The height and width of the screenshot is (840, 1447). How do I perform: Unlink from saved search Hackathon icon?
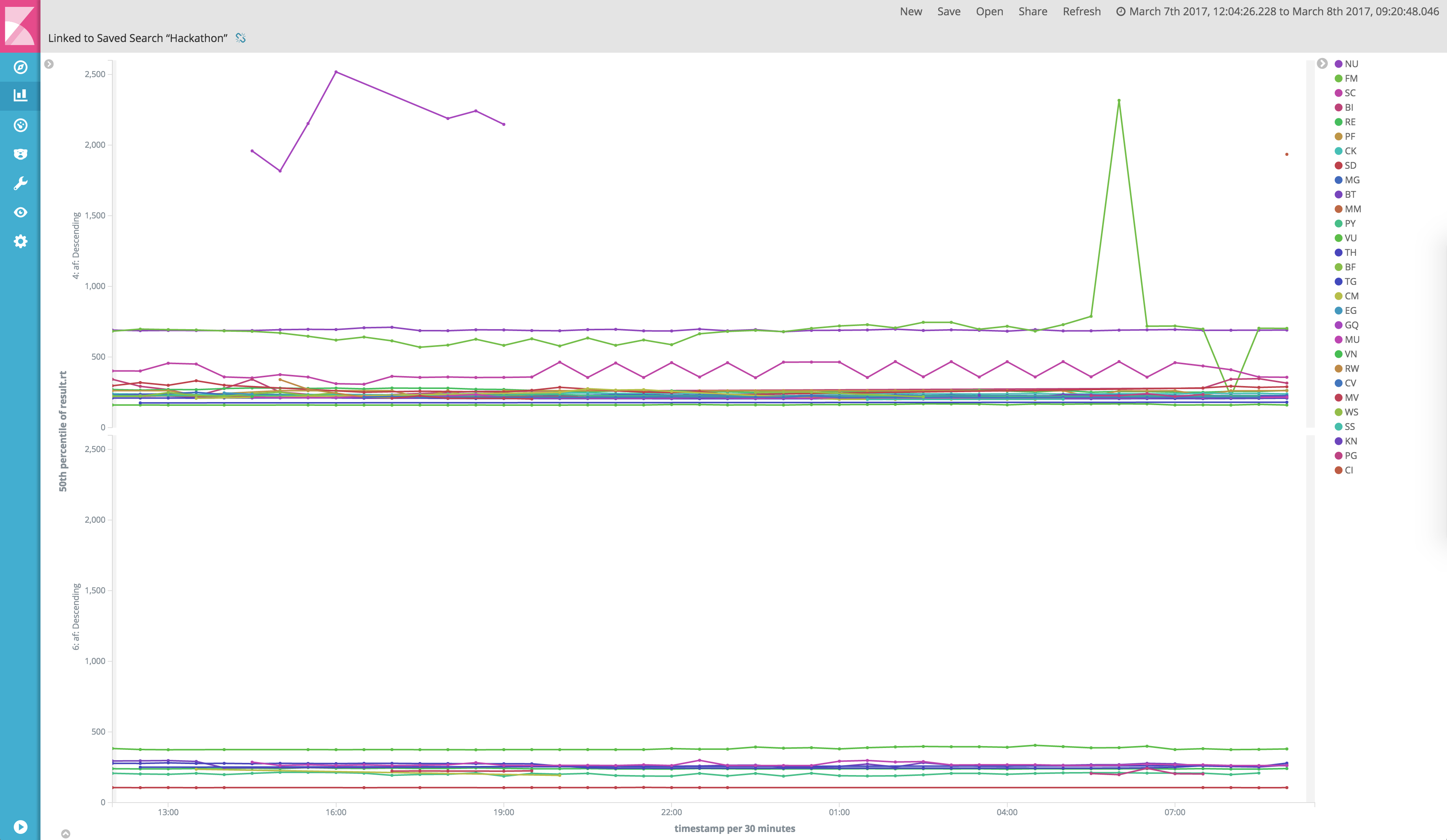(241, 38)
